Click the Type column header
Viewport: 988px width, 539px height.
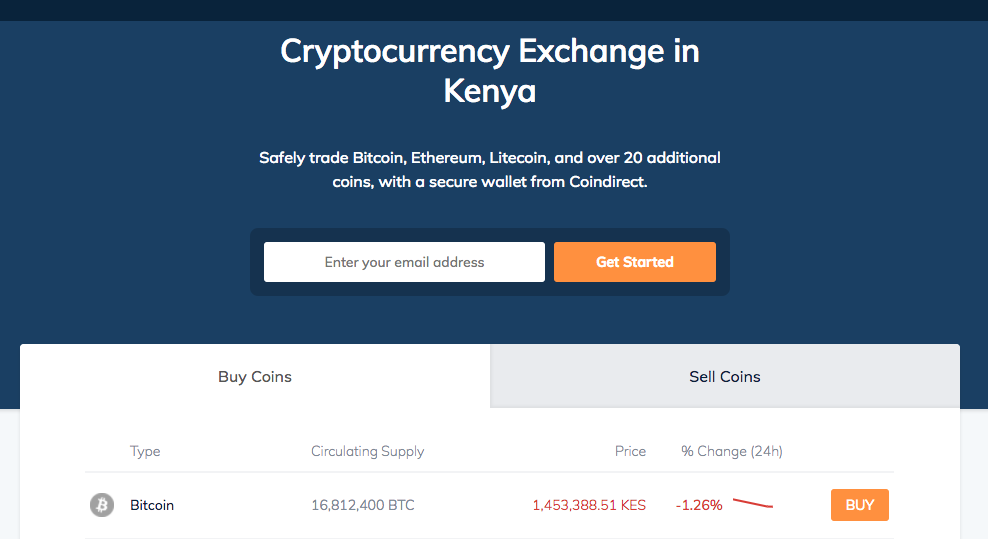click(x=145, y=451)
